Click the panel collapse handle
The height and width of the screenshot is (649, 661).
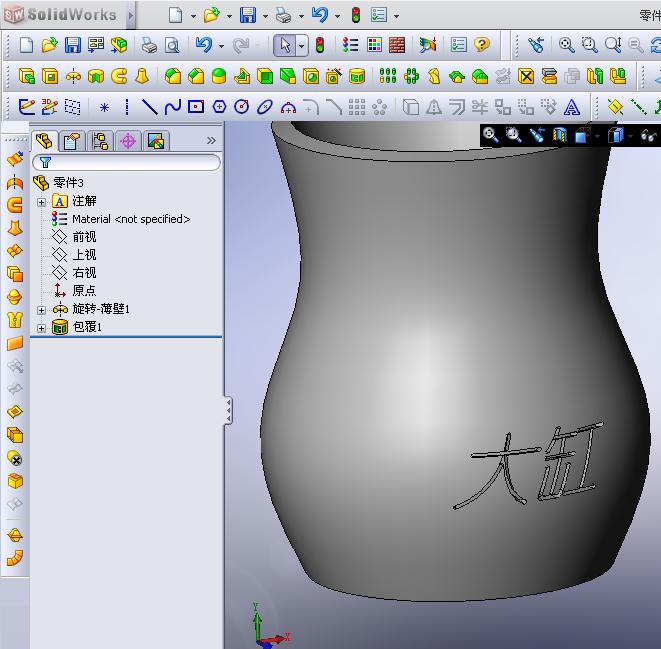coord(228,410)
